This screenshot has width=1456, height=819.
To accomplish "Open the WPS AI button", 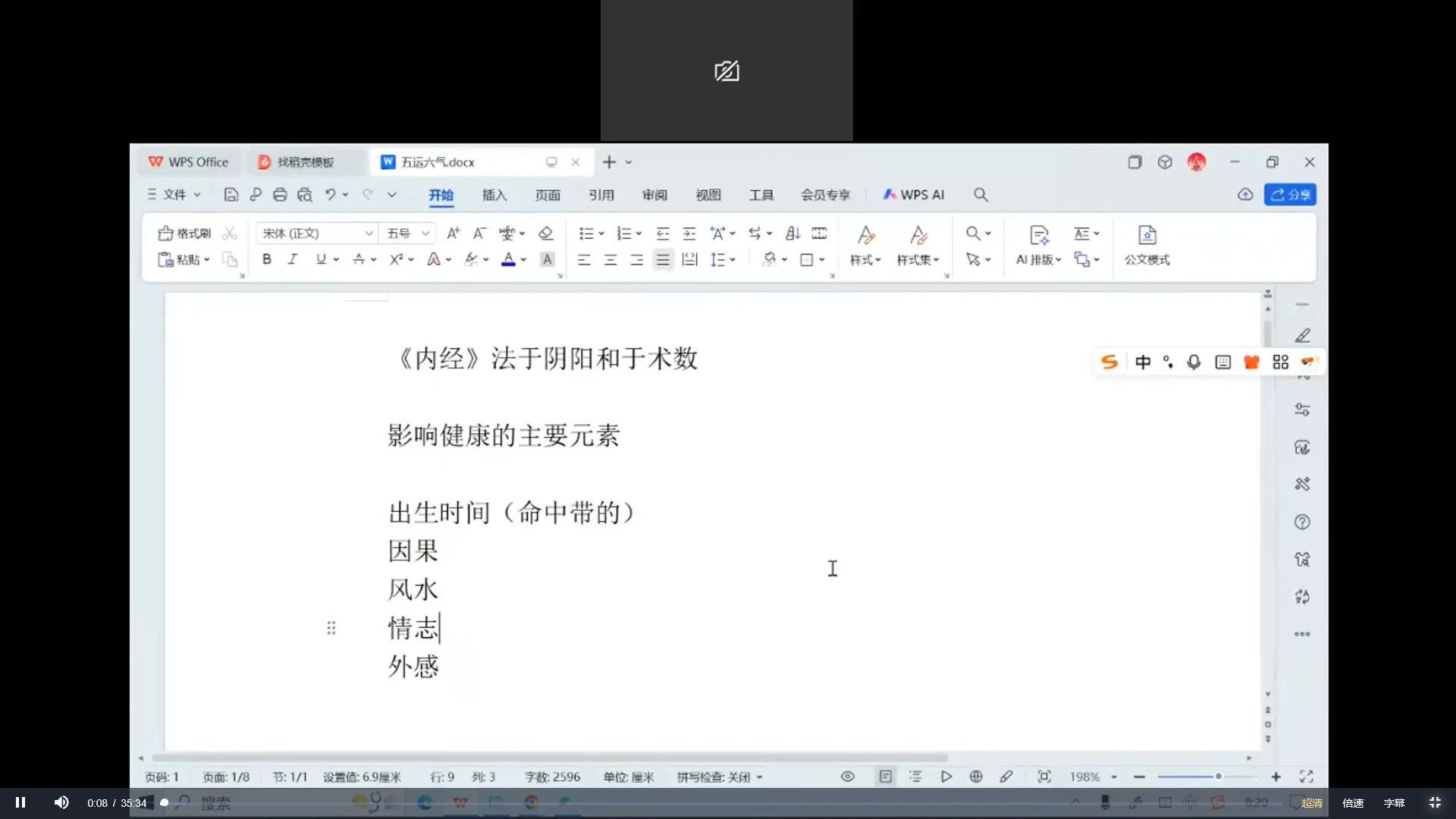I will coord(913,195).
